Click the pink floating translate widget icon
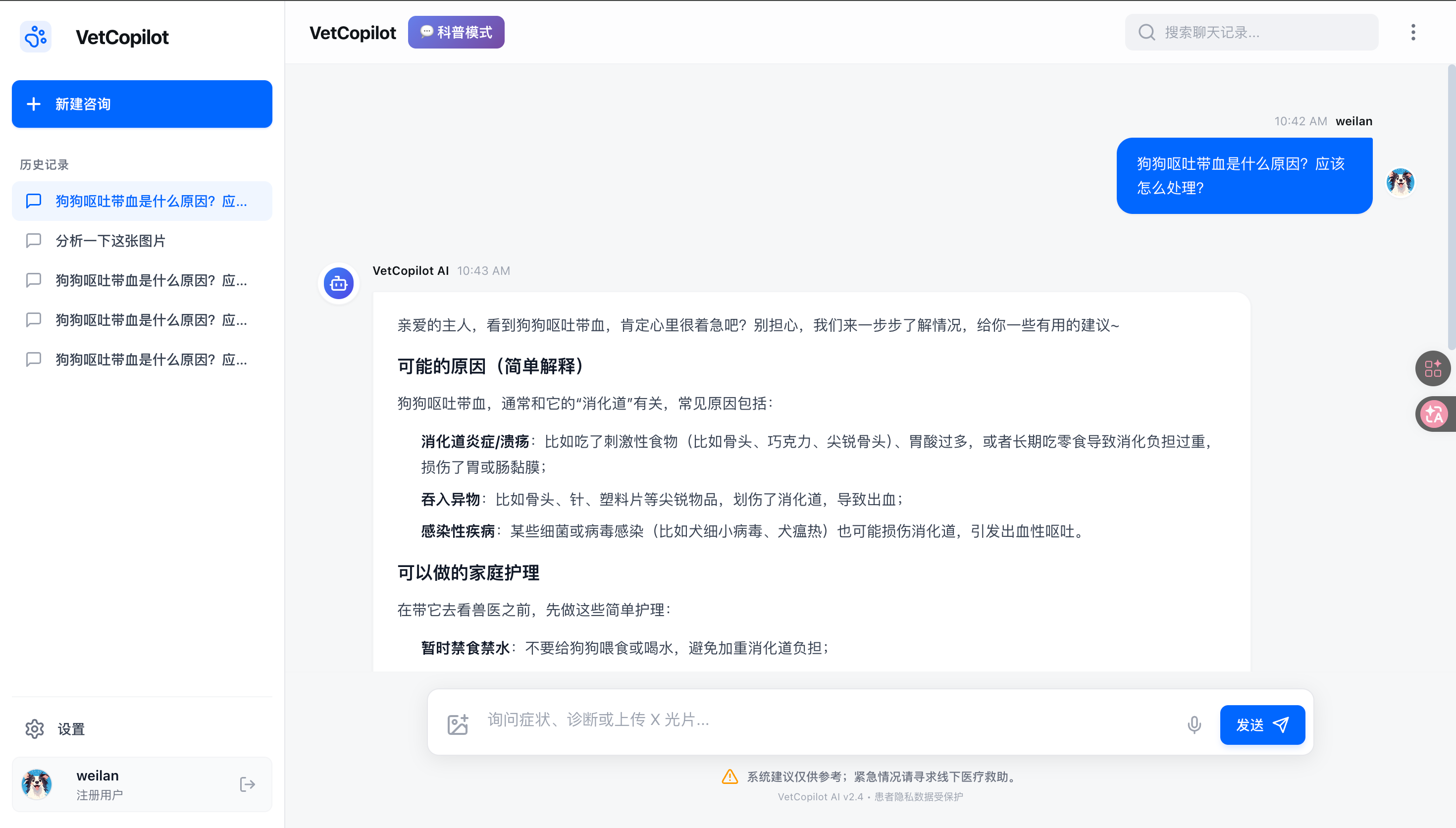 point(1434,414)
